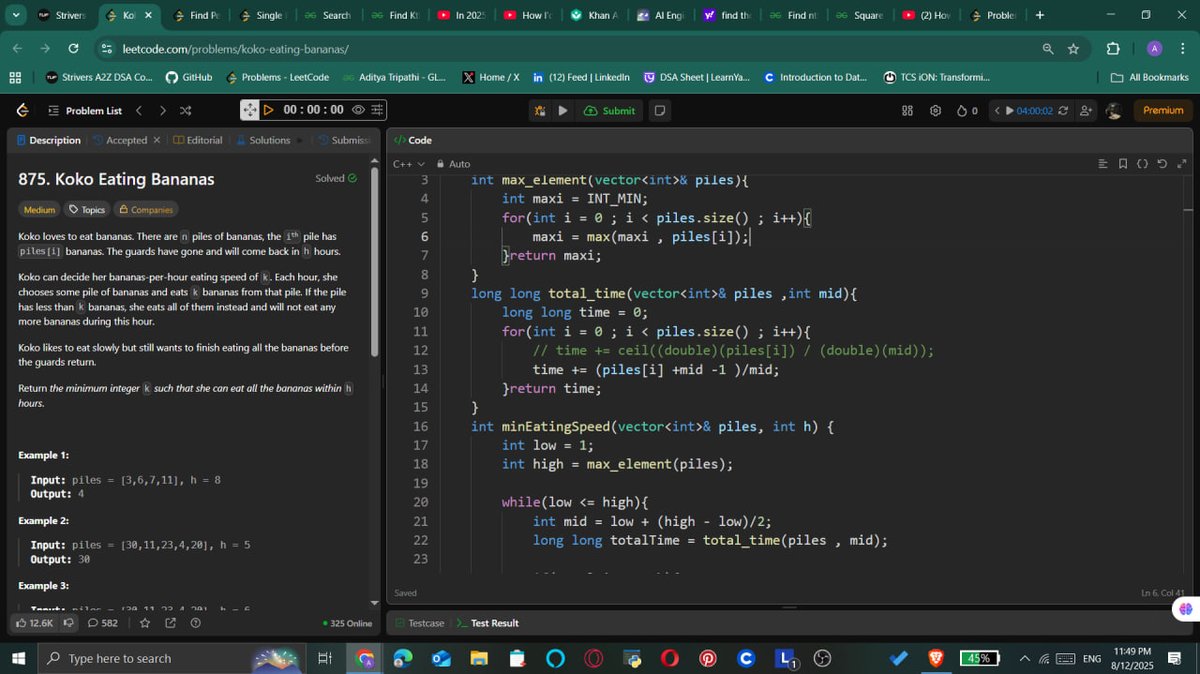Click the editor bookmark icon
Viewport: 1200px width, 674px height.
pyautogui.click(x=1123, y=164)
